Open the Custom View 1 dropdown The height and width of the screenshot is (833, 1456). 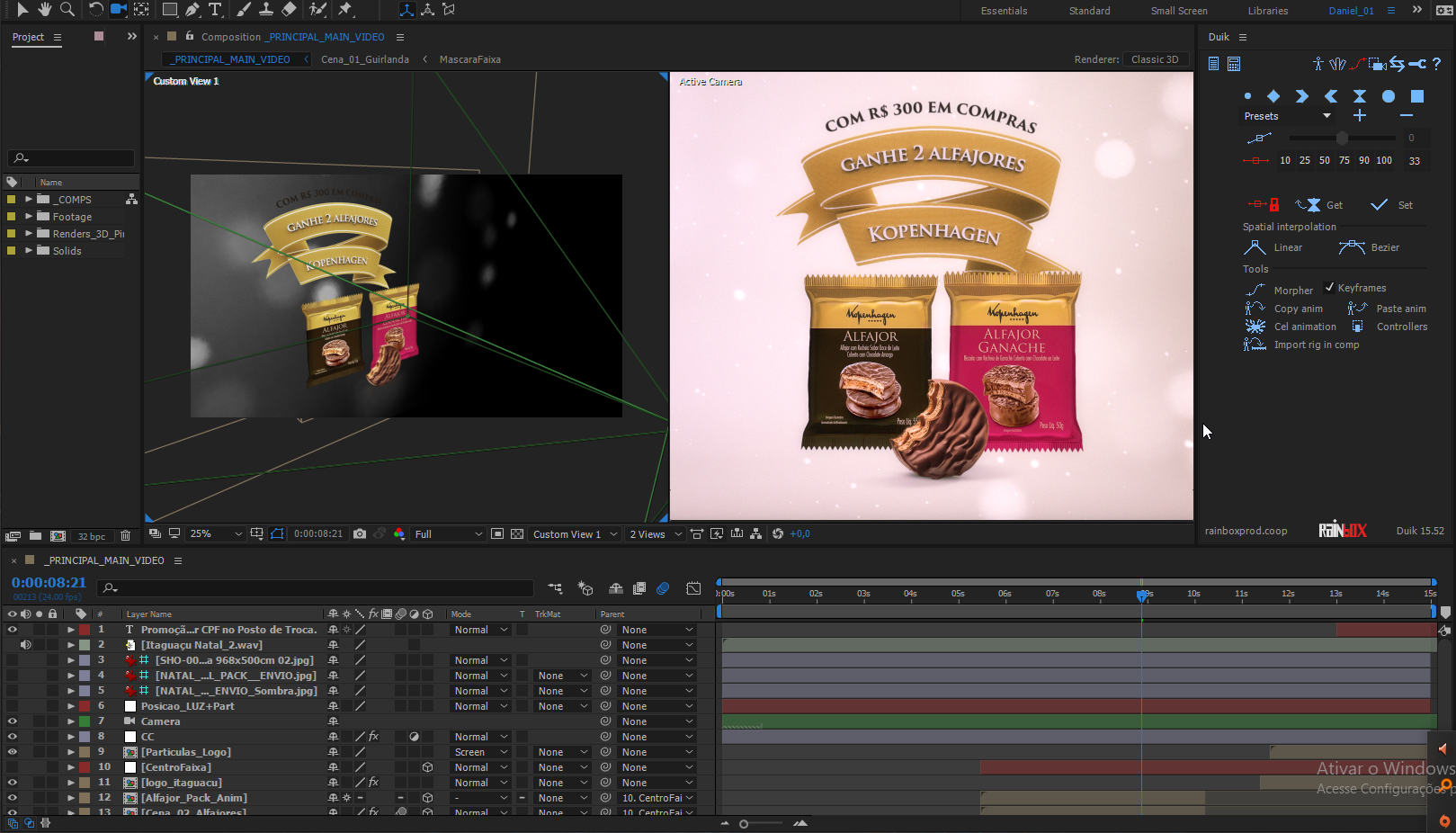(x=575, y=533)
